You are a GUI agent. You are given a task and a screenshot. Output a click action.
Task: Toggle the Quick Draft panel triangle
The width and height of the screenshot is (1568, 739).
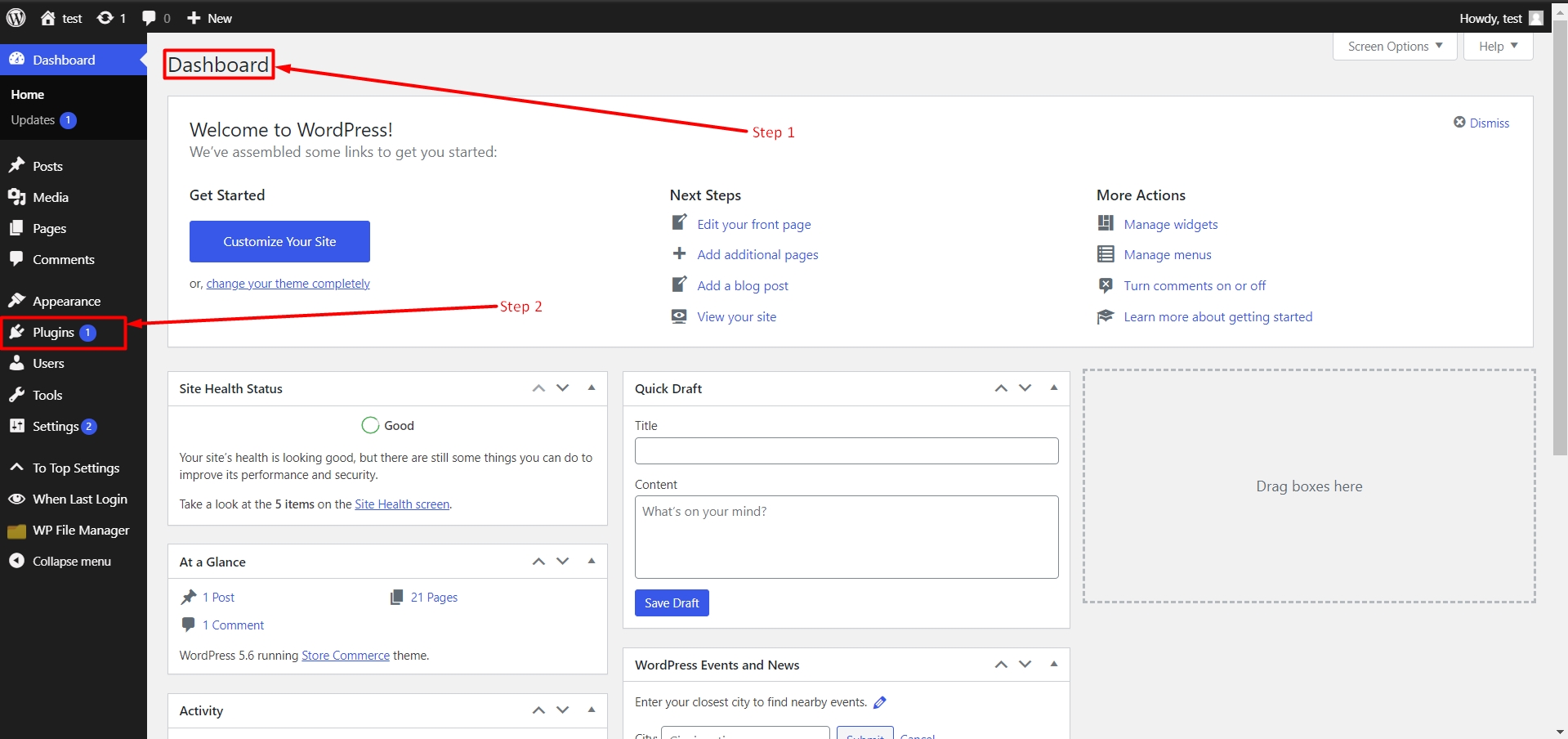tap(1054, 388)
